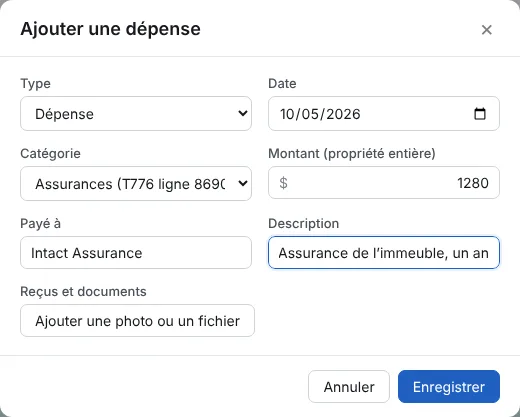Screen dimensions: 520x417
Task: Click the Description label
Action: coord(304,224)
